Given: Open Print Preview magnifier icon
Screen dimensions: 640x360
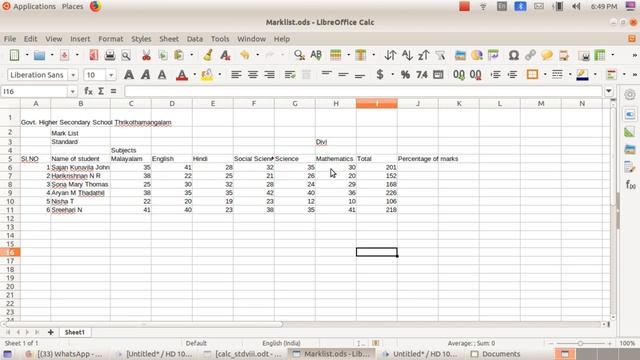Looking at the screenshot, I should [x=126, y=55].
